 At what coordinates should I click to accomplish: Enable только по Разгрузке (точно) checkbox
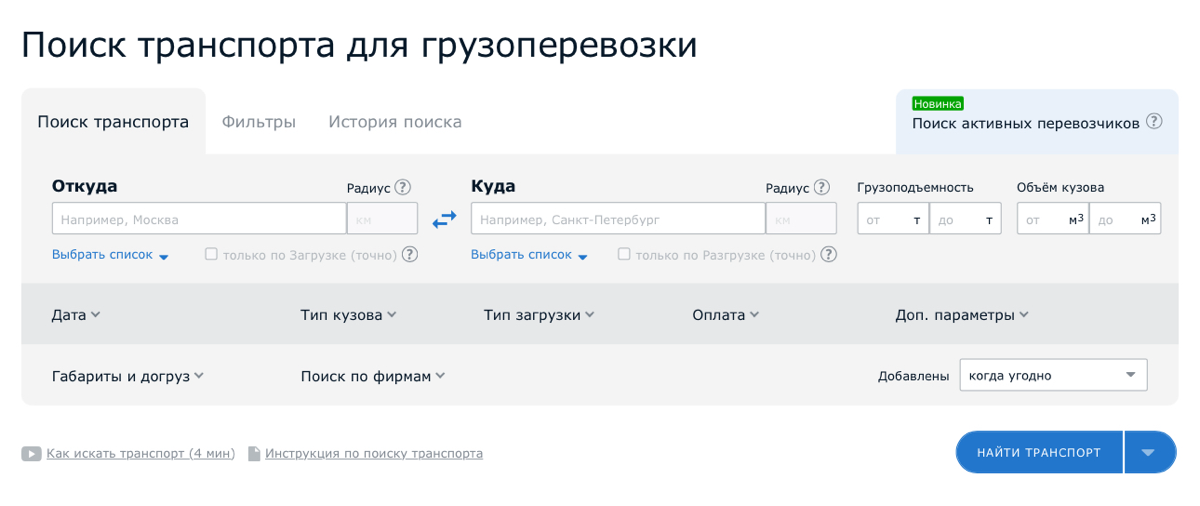pos(624,254)
